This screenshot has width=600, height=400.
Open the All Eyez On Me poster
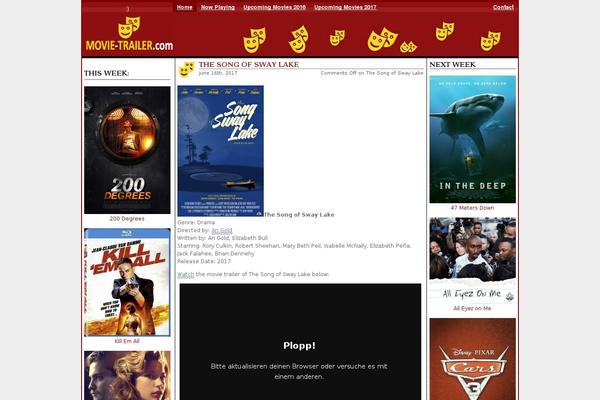pos(473,260)
